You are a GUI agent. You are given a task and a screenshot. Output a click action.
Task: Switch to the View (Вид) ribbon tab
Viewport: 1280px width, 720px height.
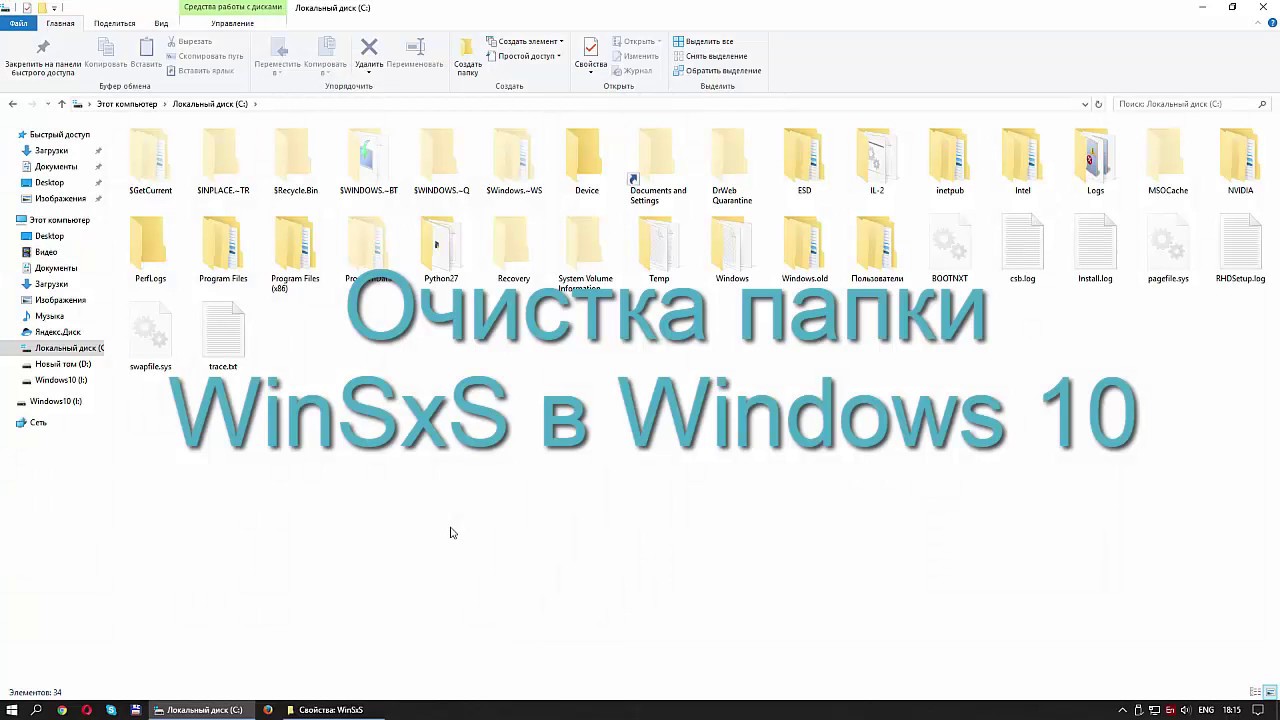tap(161, 23)
